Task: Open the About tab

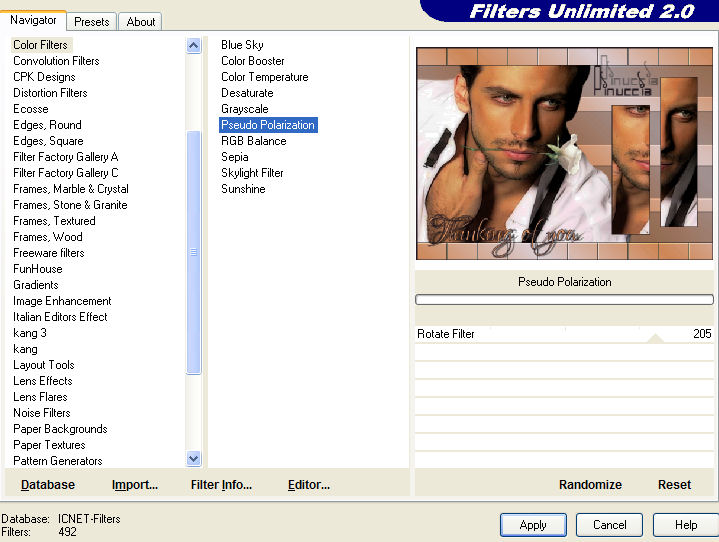Action: coord(140,22)
